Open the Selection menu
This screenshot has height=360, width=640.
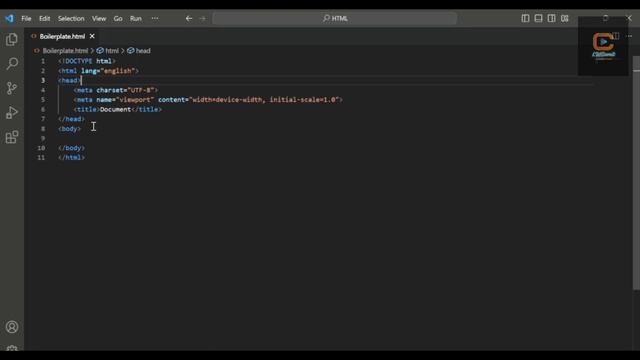tap(71, 18)
